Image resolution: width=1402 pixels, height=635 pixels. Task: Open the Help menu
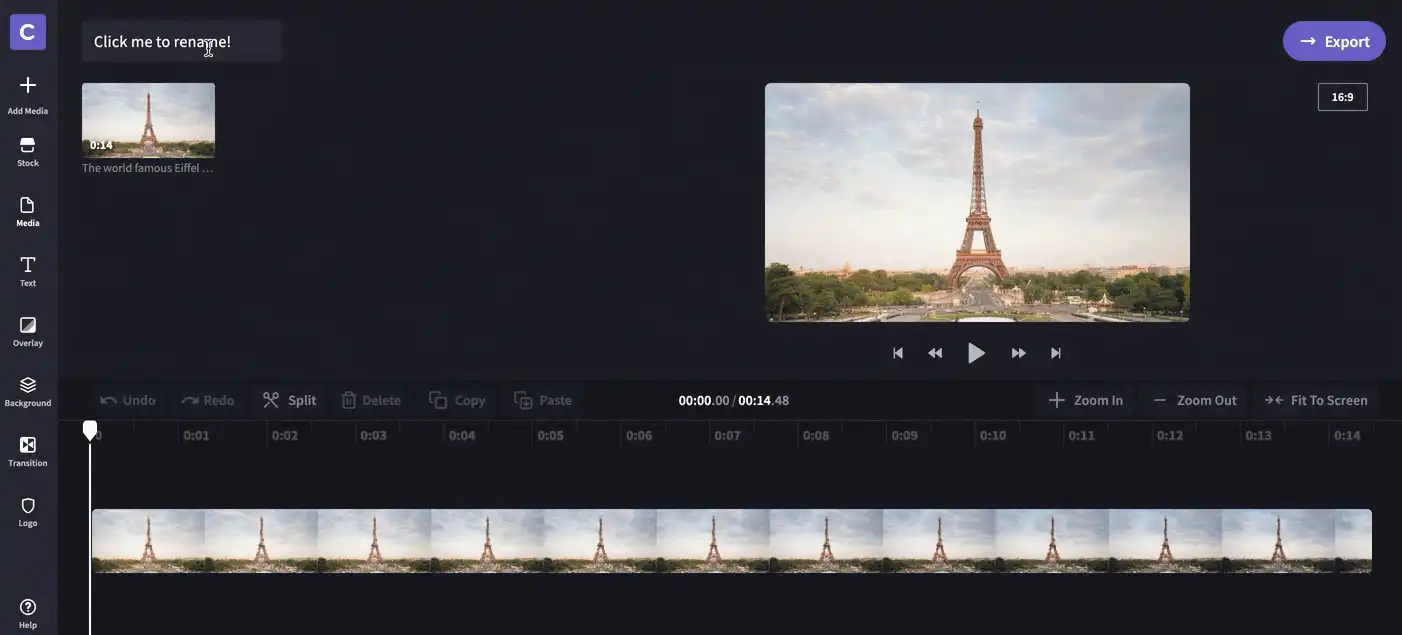pos(28,613)
